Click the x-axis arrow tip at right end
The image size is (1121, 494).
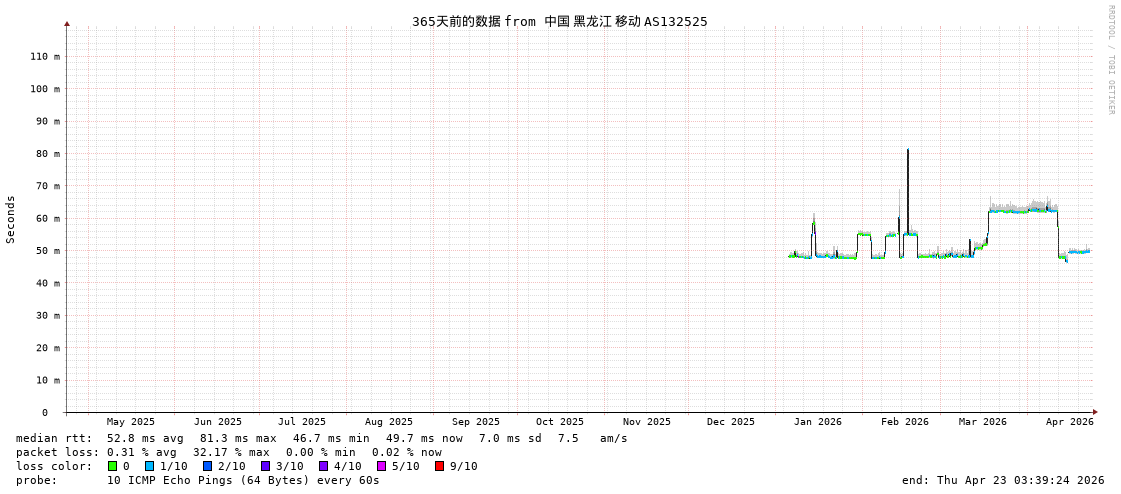[1095, 412]
